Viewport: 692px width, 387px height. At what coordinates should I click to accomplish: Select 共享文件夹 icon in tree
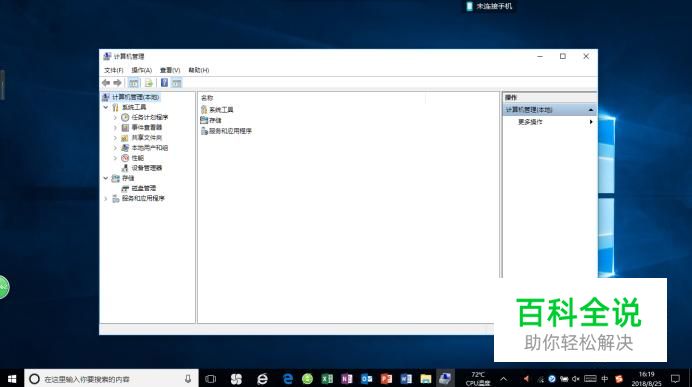pyautogui.click(x=125, y=138)
